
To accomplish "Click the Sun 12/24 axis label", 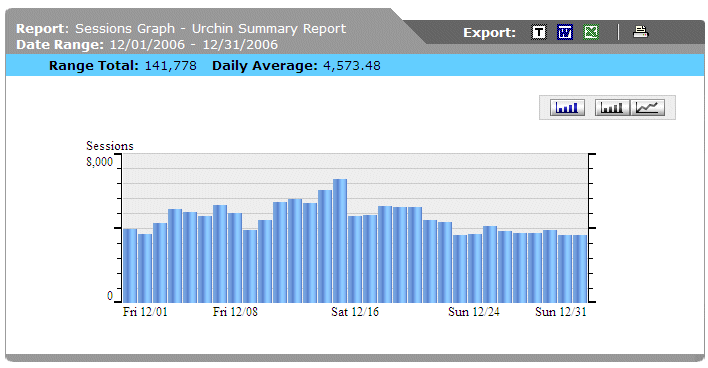I will coord(474,312).
